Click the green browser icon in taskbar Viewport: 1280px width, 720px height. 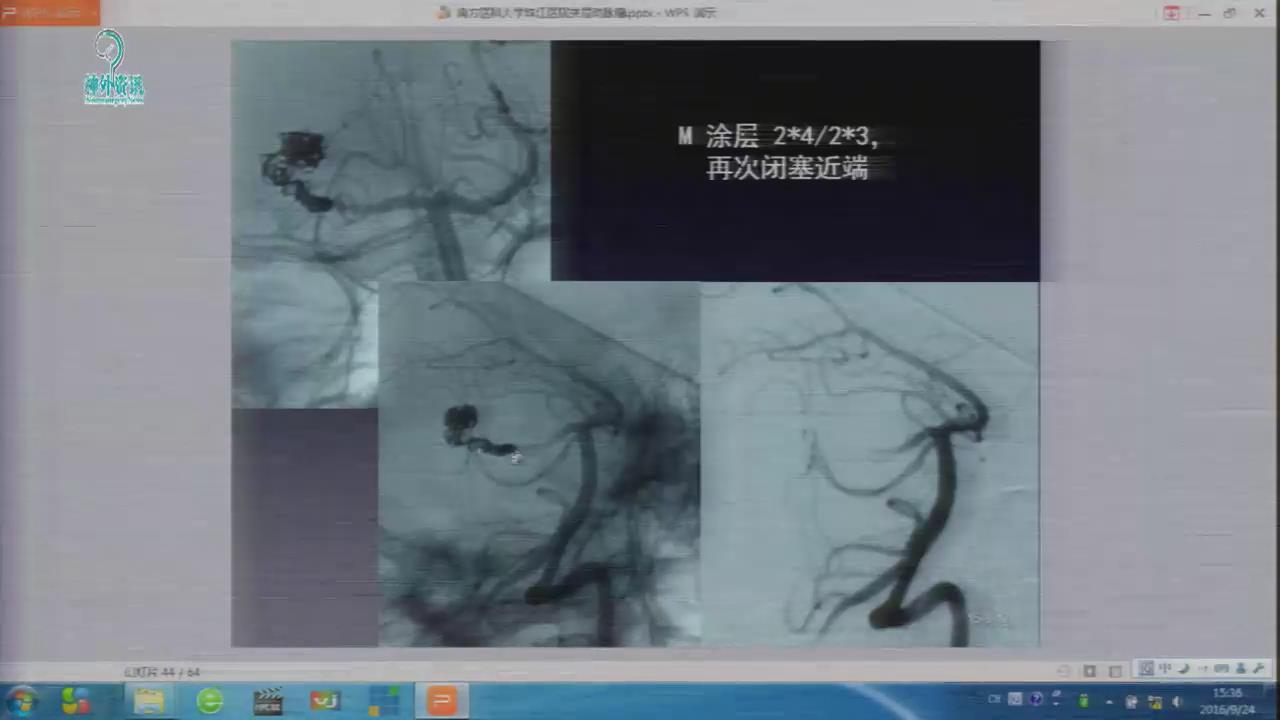click(x=210, y=700)
